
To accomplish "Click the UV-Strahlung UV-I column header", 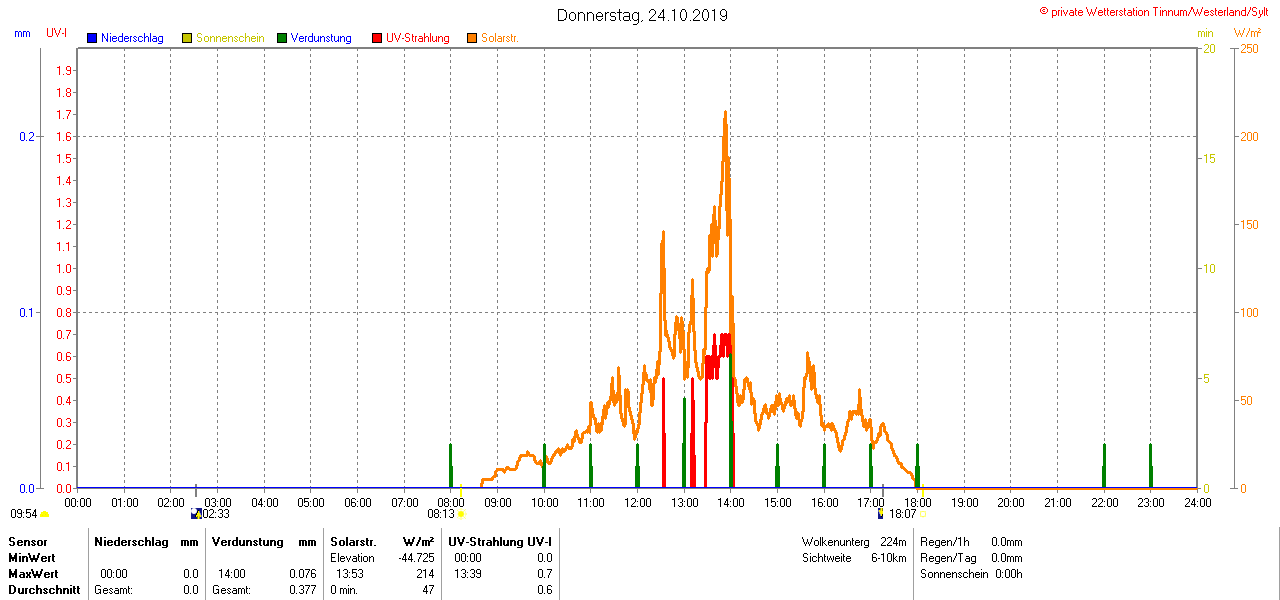I will tap(500, 541).
